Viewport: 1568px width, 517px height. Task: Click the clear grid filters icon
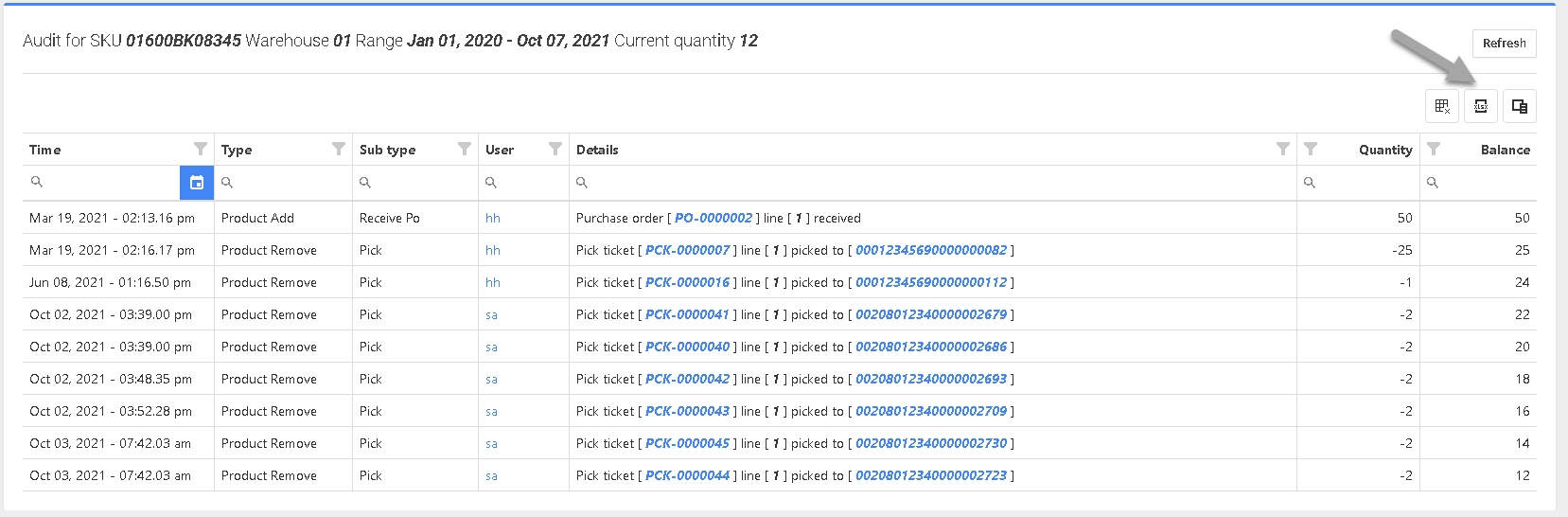click(1442, 106)
